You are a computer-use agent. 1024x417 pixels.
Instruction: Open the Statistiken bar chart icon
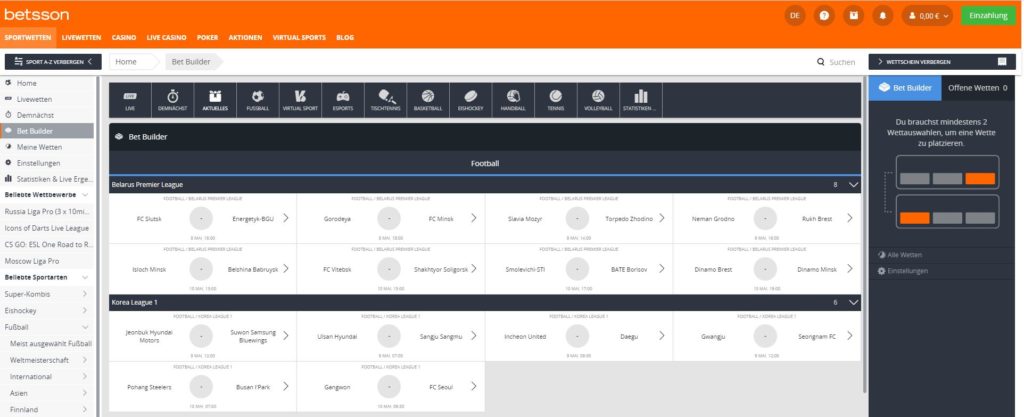coord(641,100)
